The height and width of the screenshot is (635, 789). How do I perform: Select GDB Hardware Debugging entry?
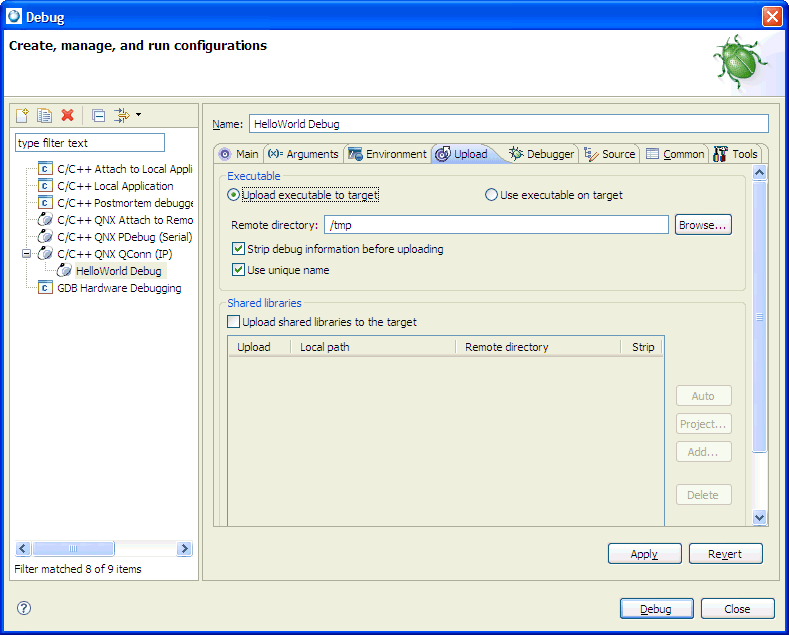click(119, 288)
